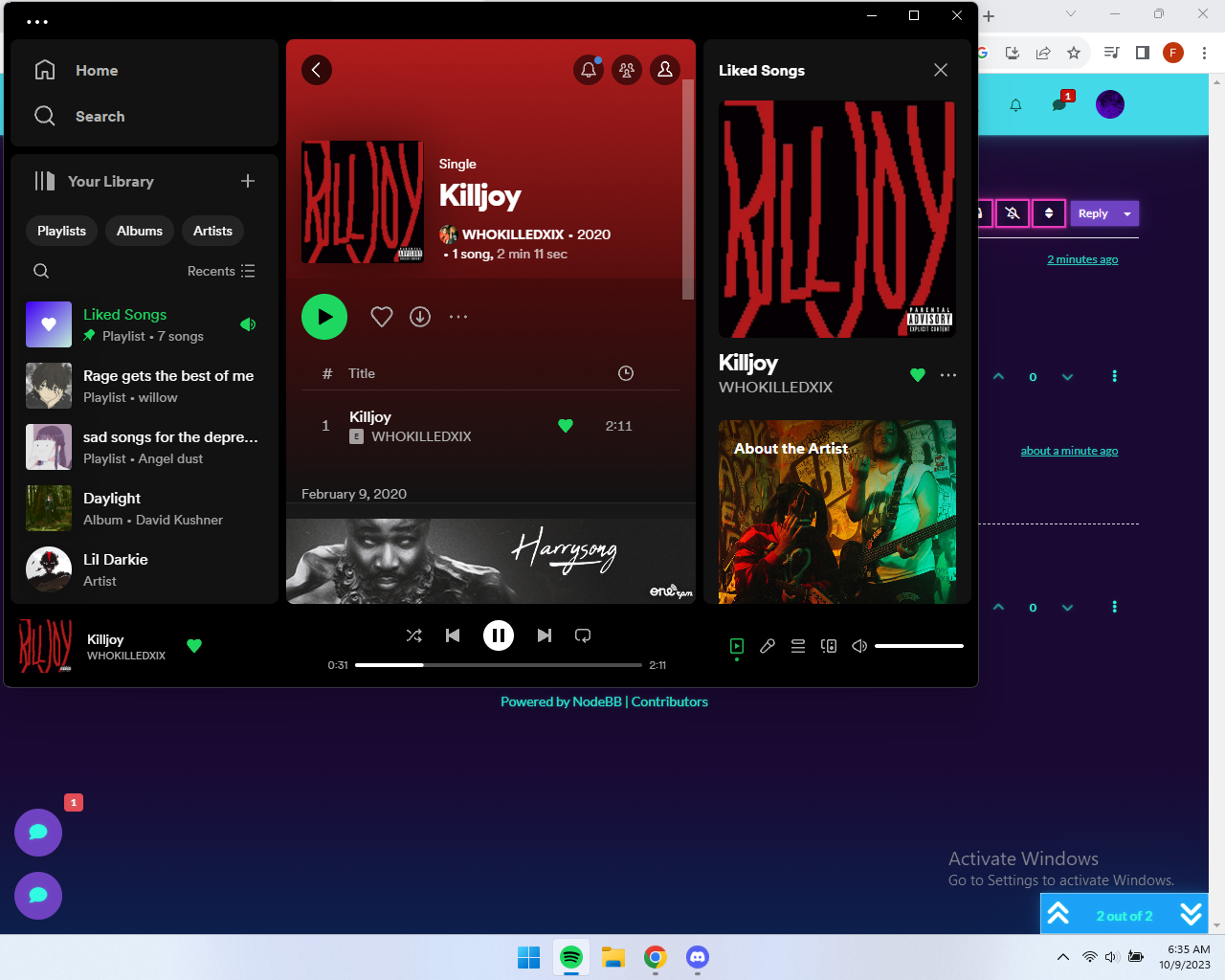Toggle forum topic watching bell-off button
Screen dimensions: 1225x980
coord(1013,213)
